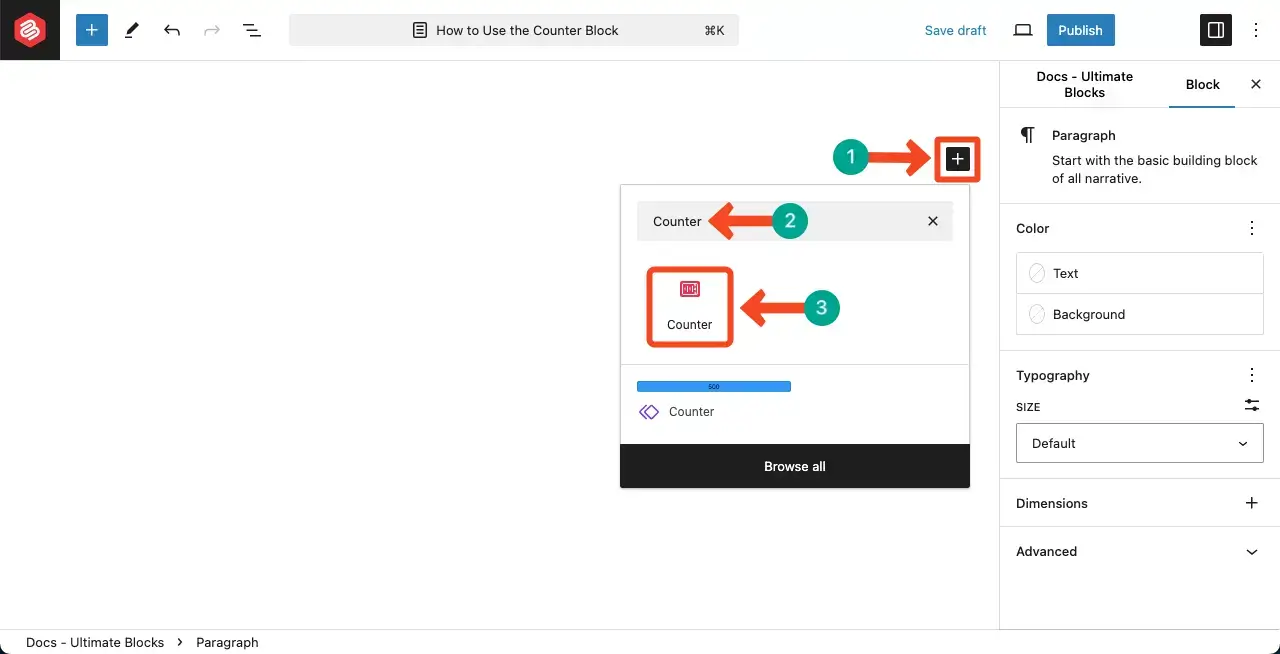Select the pencil Tools icon
This screenshot has height=654, width=1280.
[x=132, y=30]
